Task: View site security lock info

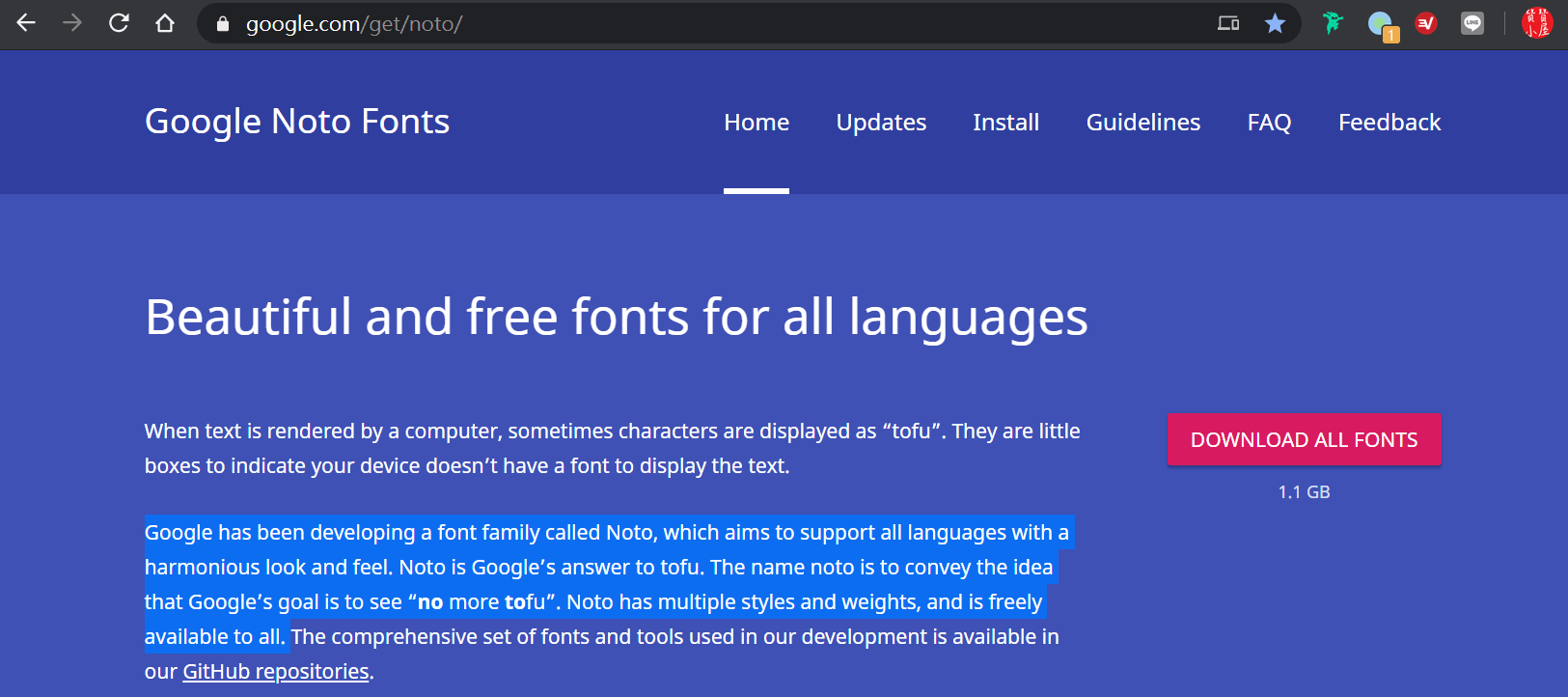Action: [x=223, y=24]
